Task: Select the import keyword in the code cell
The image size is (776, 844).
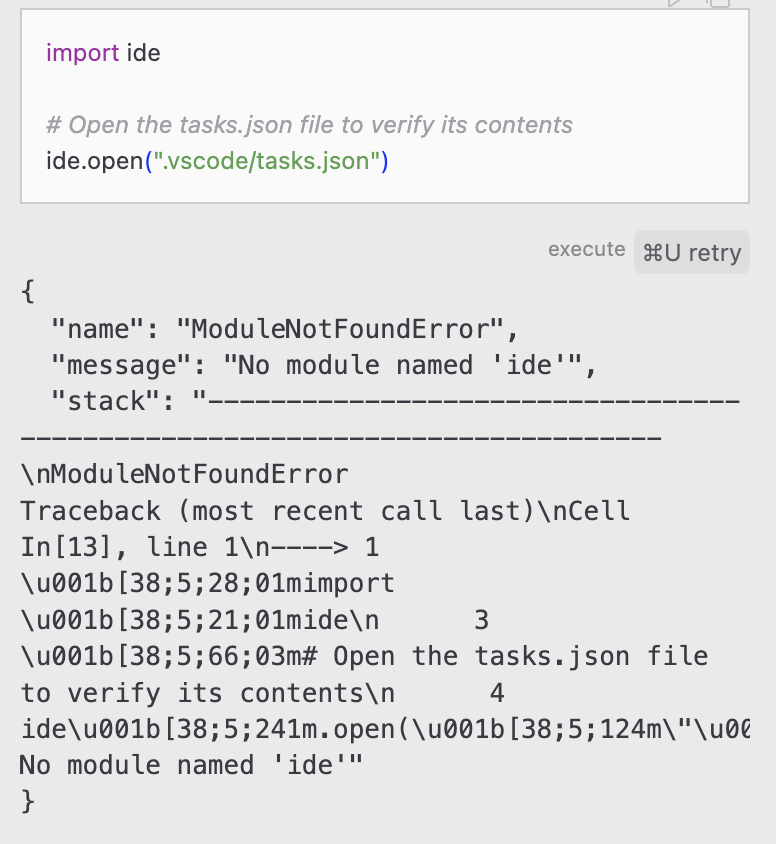Action: (83, 53)
